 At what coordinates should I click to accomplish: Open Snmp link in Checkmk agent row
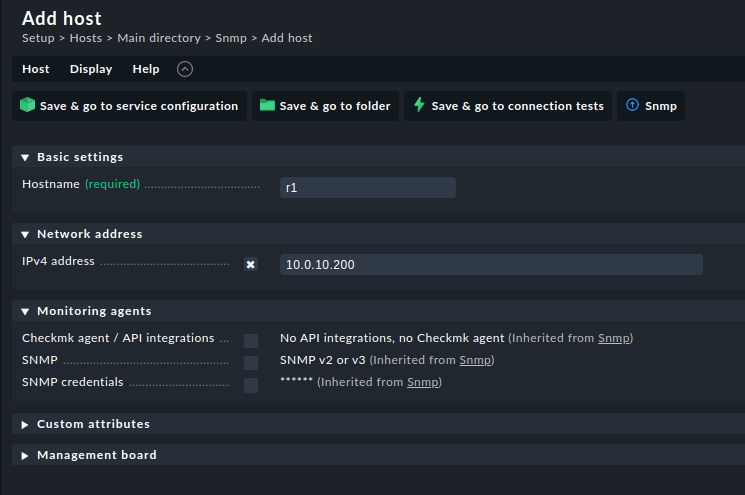613,338
